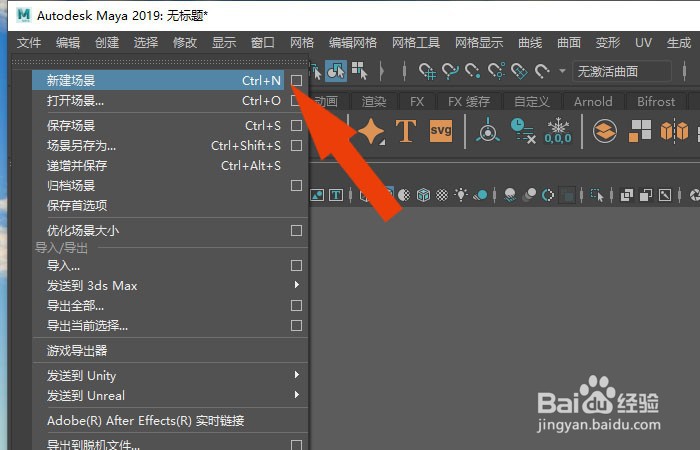Switch to the Arnold shelf tab
The height and width of the screenshot is (450, 700).
593,102
